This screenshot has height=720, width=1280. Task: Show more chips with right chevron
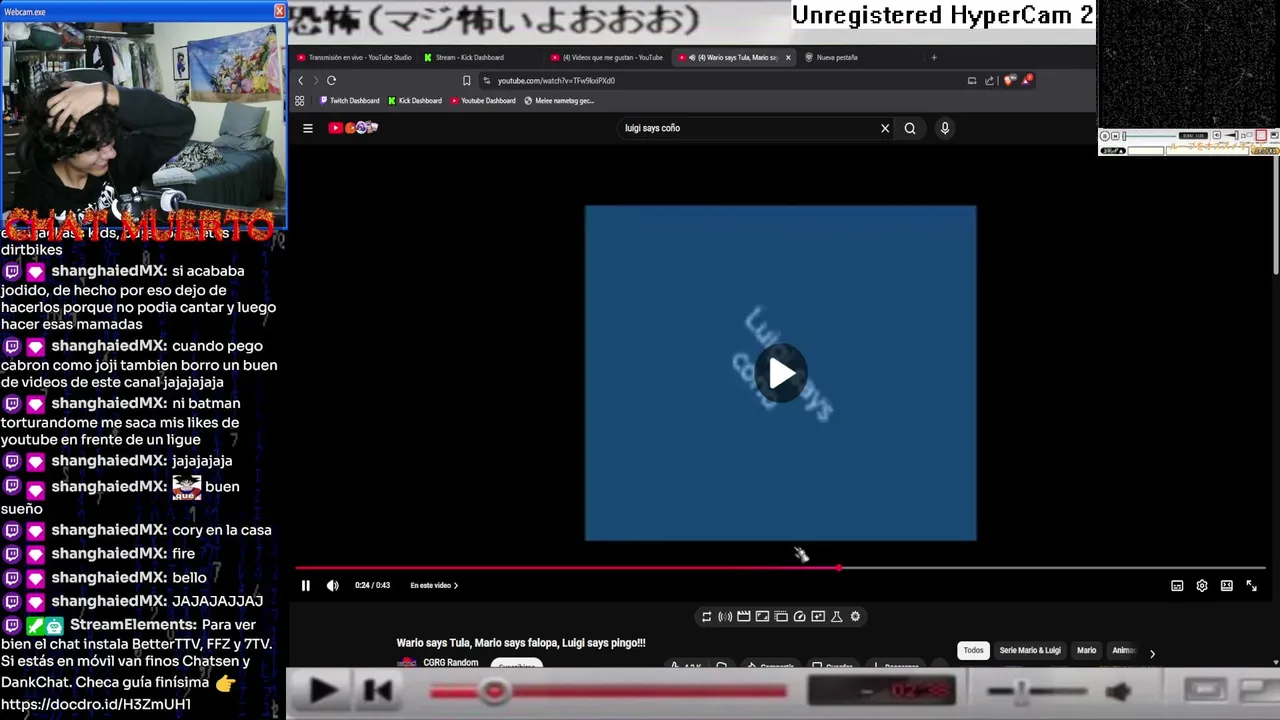click(1152, 654)
